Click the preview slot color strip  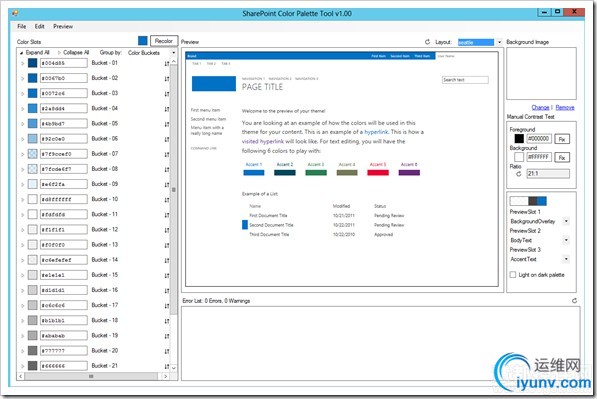pos(528,201)
